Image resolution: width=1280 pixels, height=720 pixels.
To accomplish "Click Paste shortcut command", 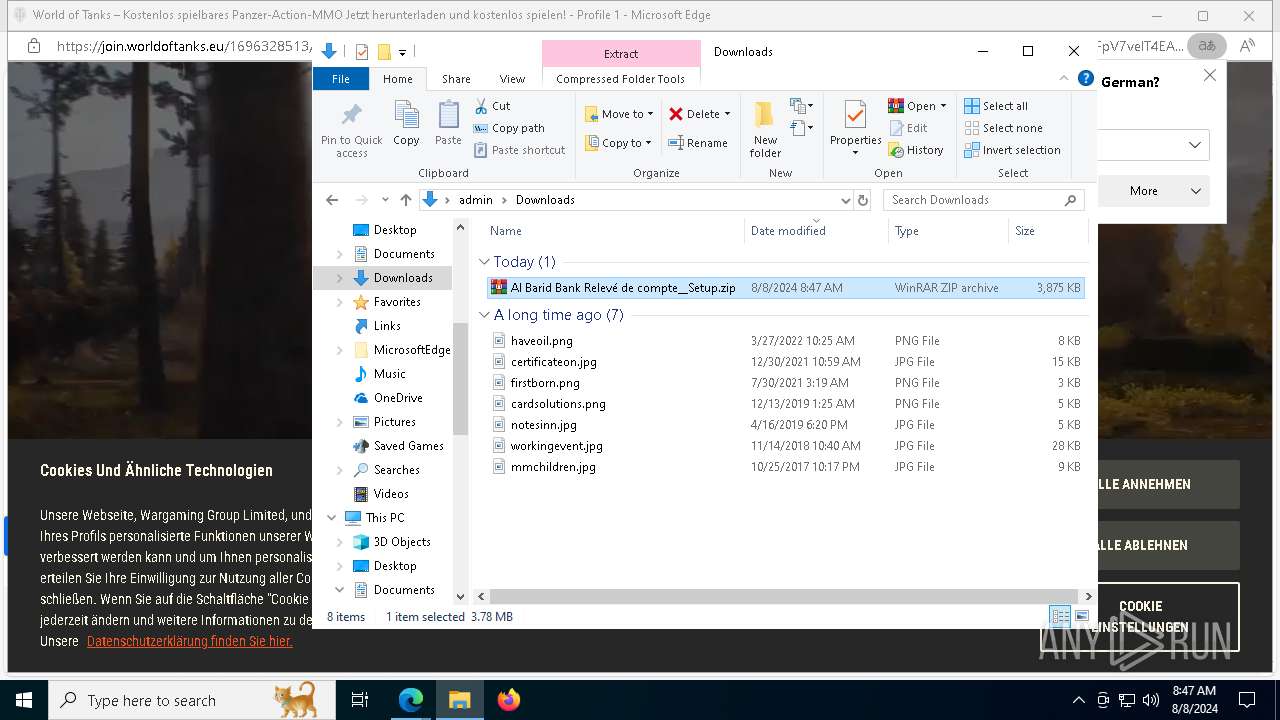I will click(520, 150).
